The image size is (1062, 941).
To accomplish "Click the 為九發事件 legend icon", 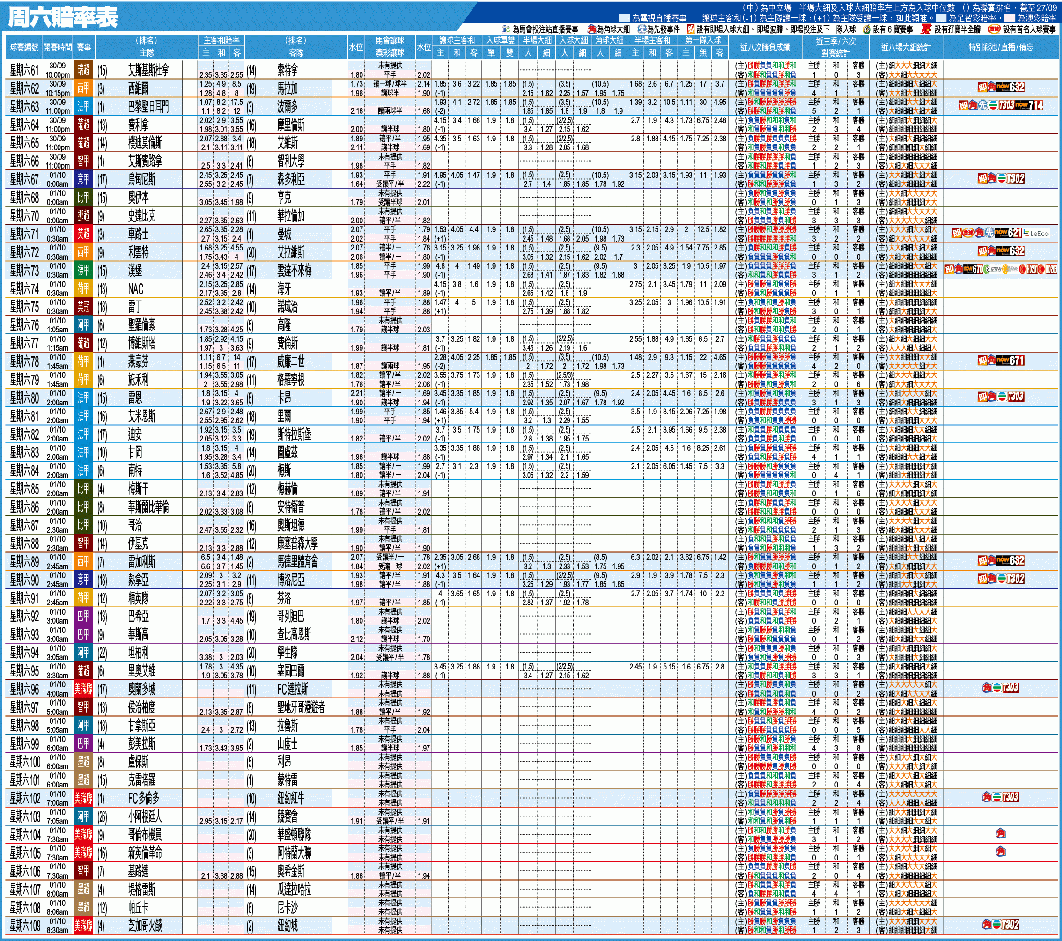I will coord(641,30).
